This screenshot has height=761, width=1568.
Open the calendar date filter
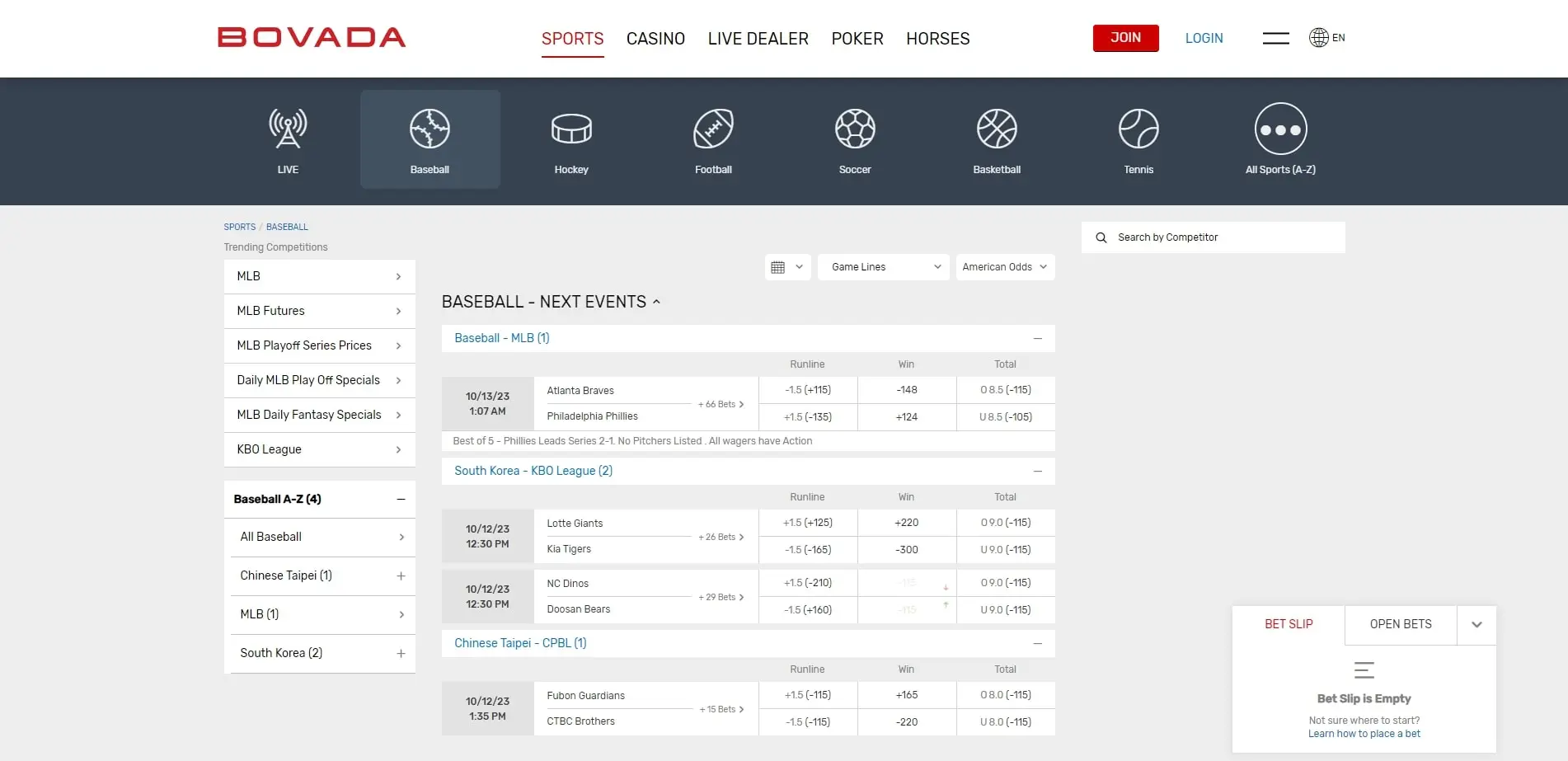[786, 266]
